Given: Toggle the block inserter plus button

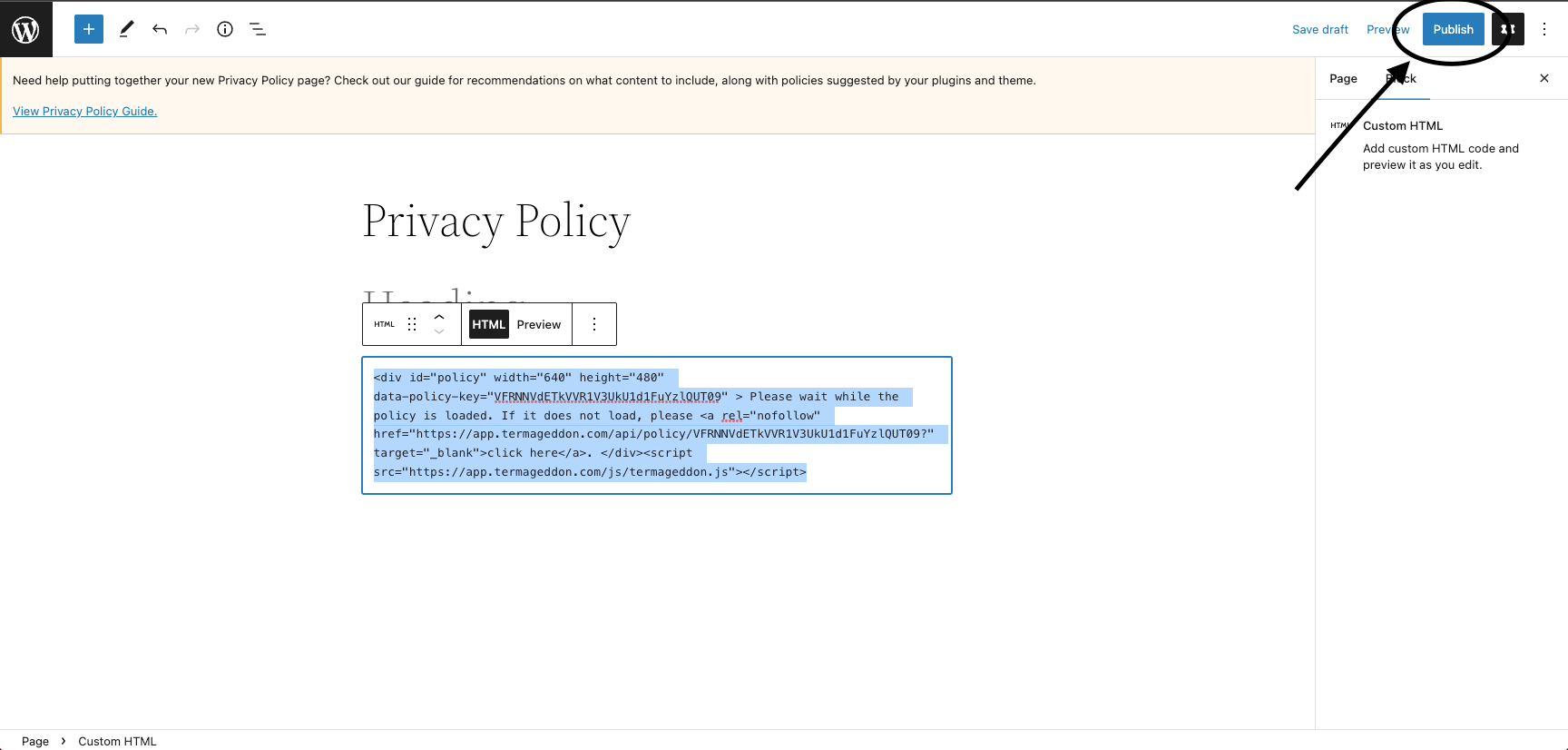Looking at the screenshot, I should point(89,29).
